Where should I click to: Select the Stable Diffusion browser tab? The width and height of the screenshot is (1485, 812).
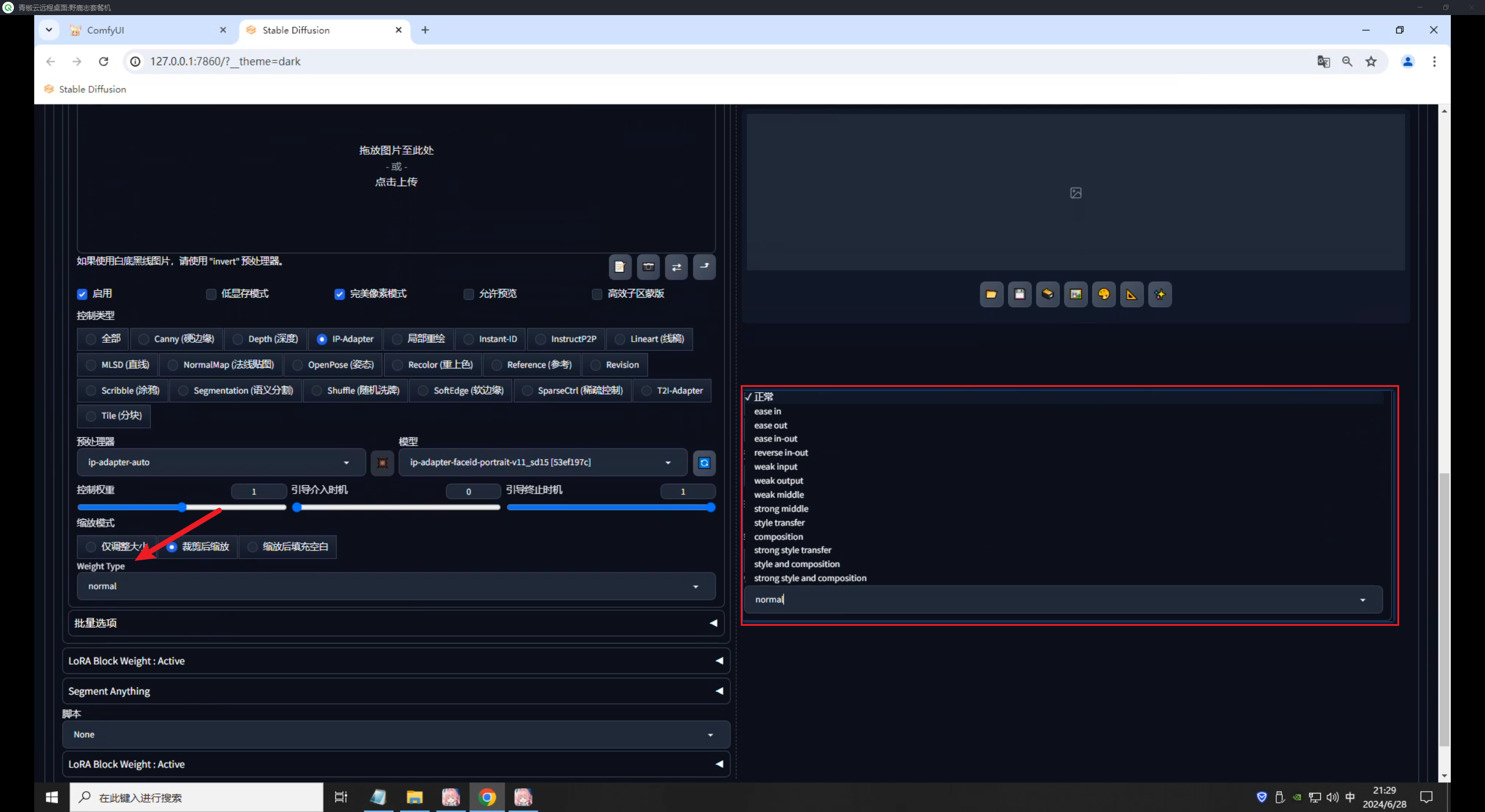click(324, 30)
